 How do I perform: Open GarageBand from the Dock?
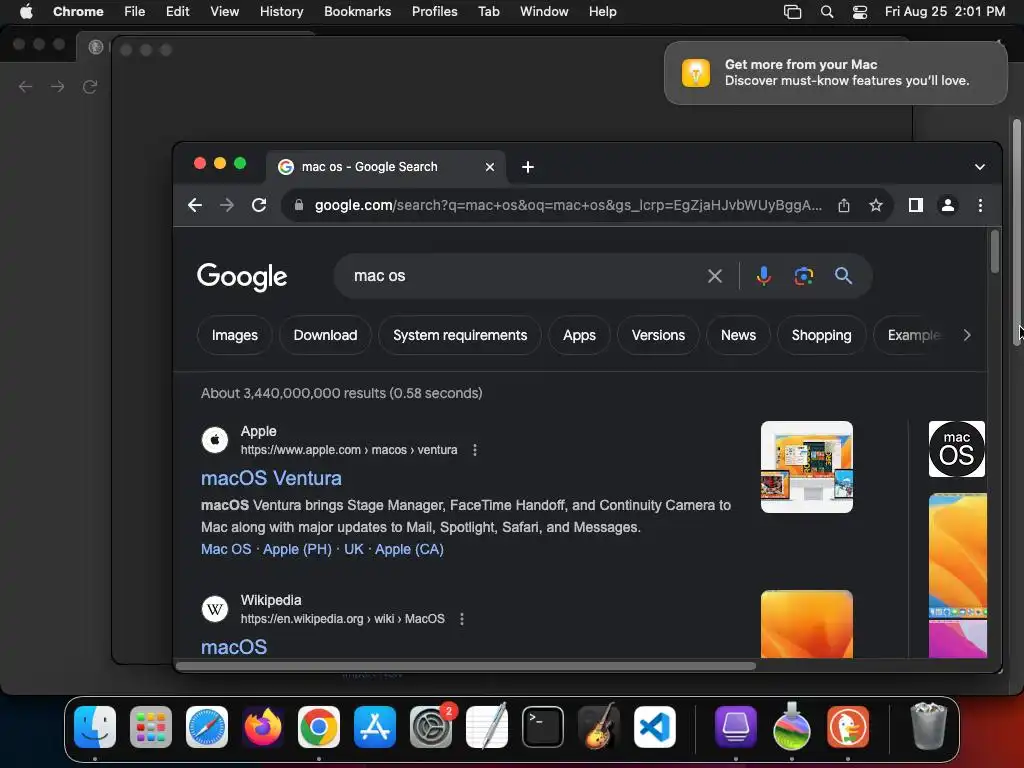point(599,727)
